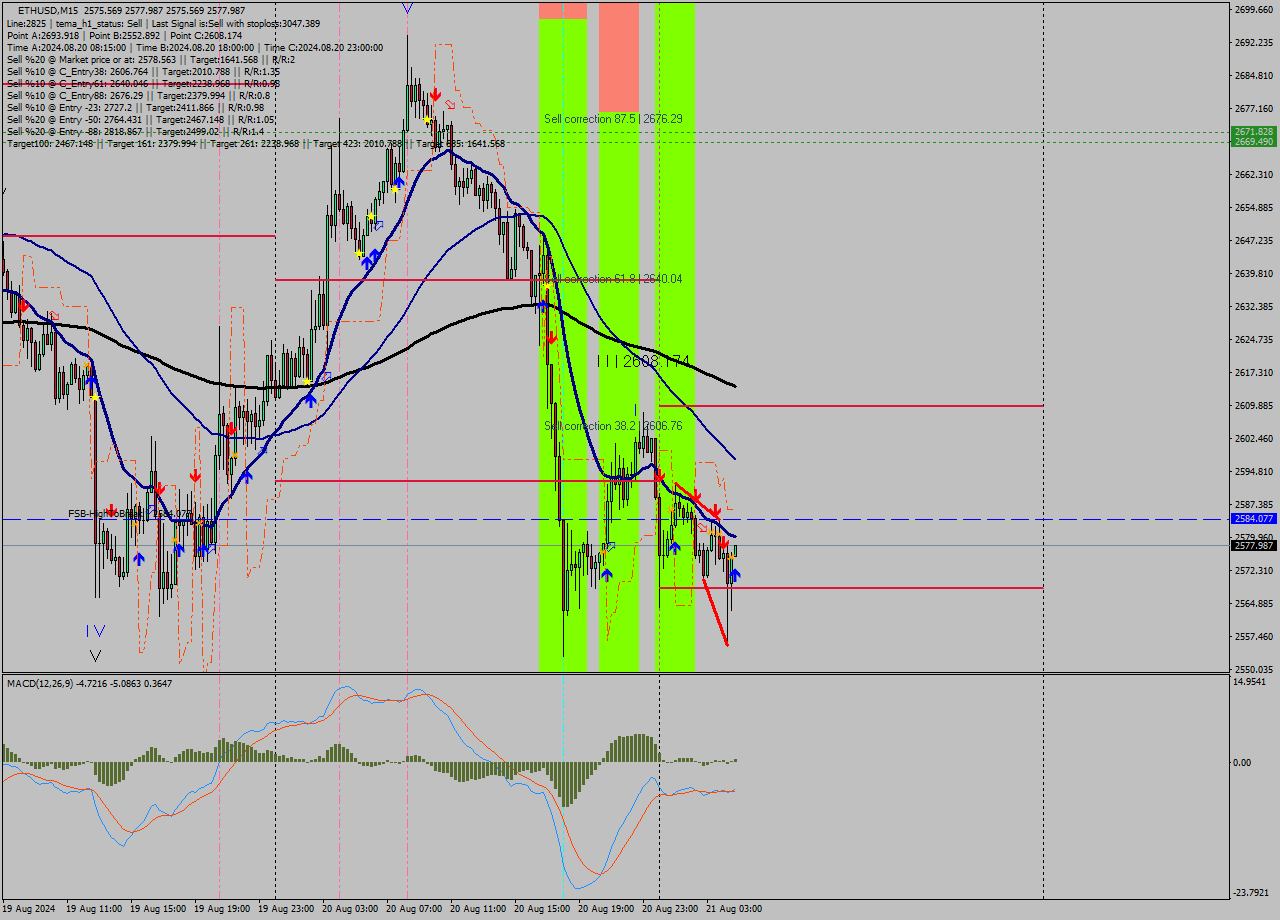Click the 'Sell %10 @ Entry -23: 2727.2' line
1280x920 pixels.
[135, 107]
